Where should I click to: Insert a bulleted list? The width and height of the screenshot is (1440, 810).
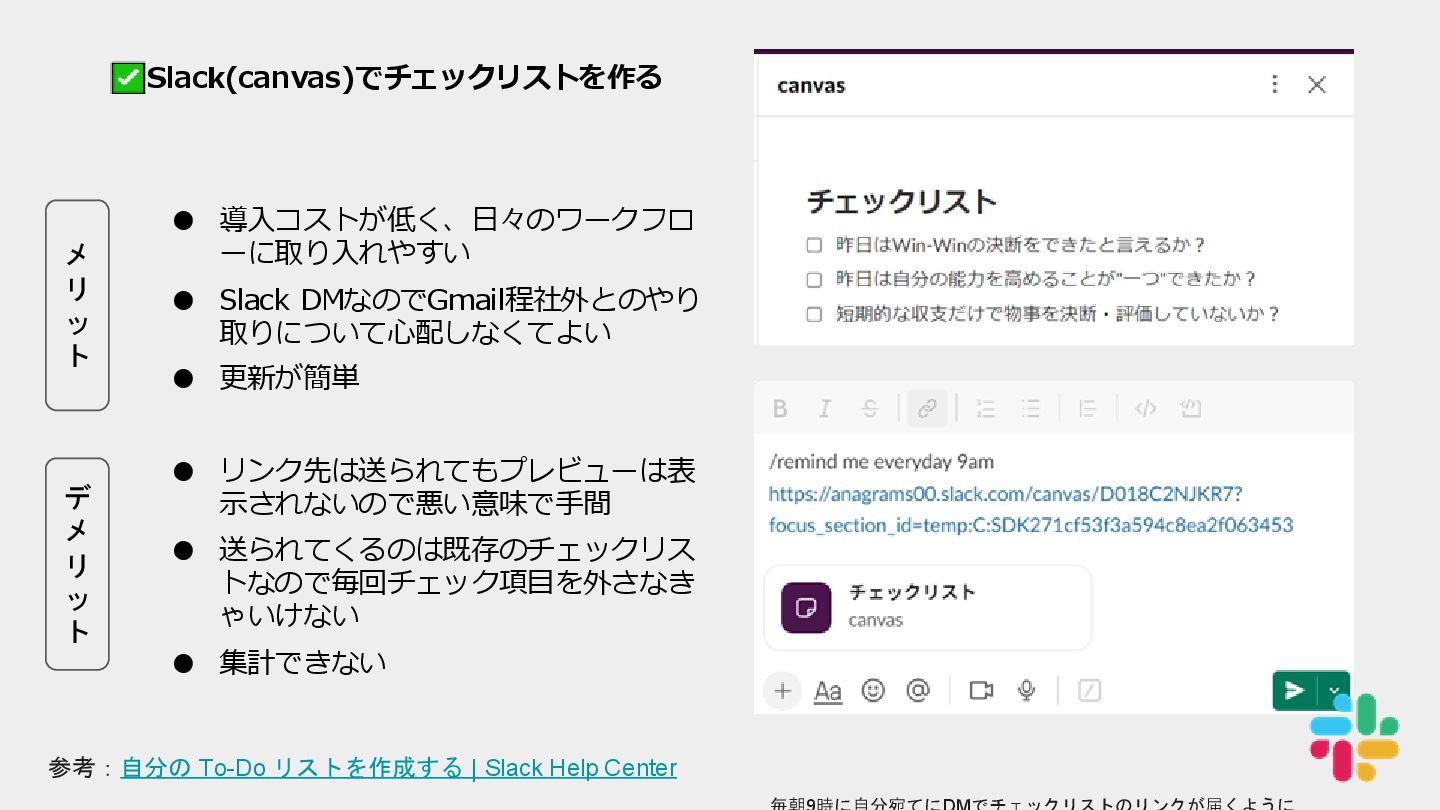coord(1031,408)
